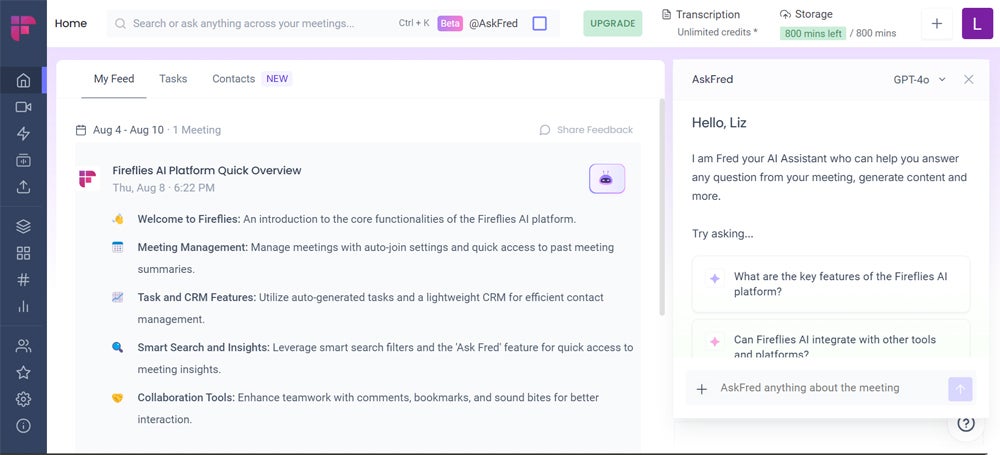Open the video meetings icon in sidebar

(x=23, y=107)
